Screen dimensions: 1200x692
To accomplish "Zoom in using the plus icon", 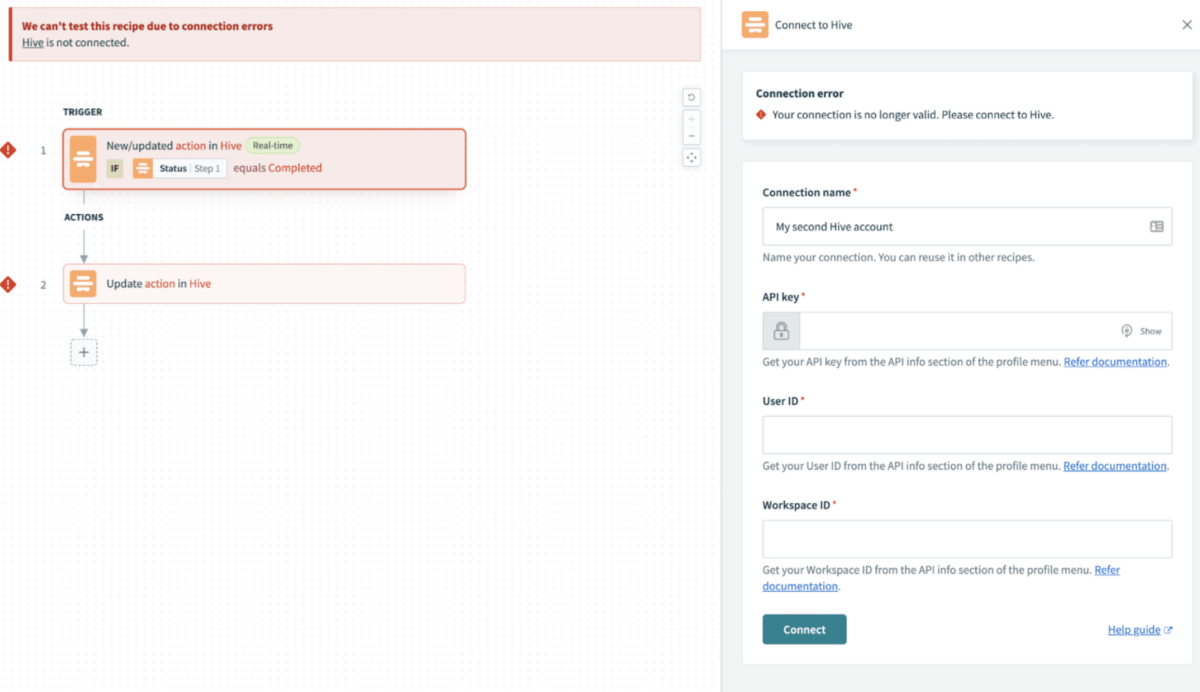I will pyautogui.click(x=691, y=118).
